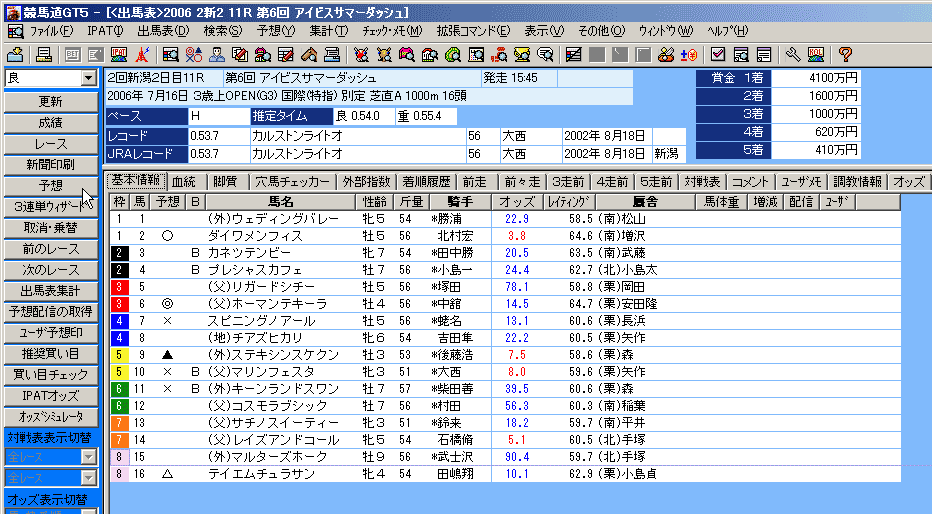
Task: Click the オッズシミュレータ button
Action: click(x=51, y=416)
